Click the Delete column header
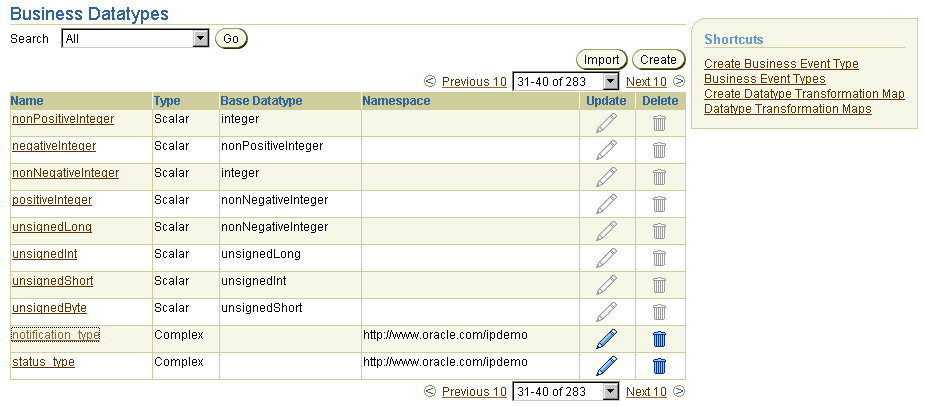This screenshot has height=406, width=925. click(x=660, y=101)
